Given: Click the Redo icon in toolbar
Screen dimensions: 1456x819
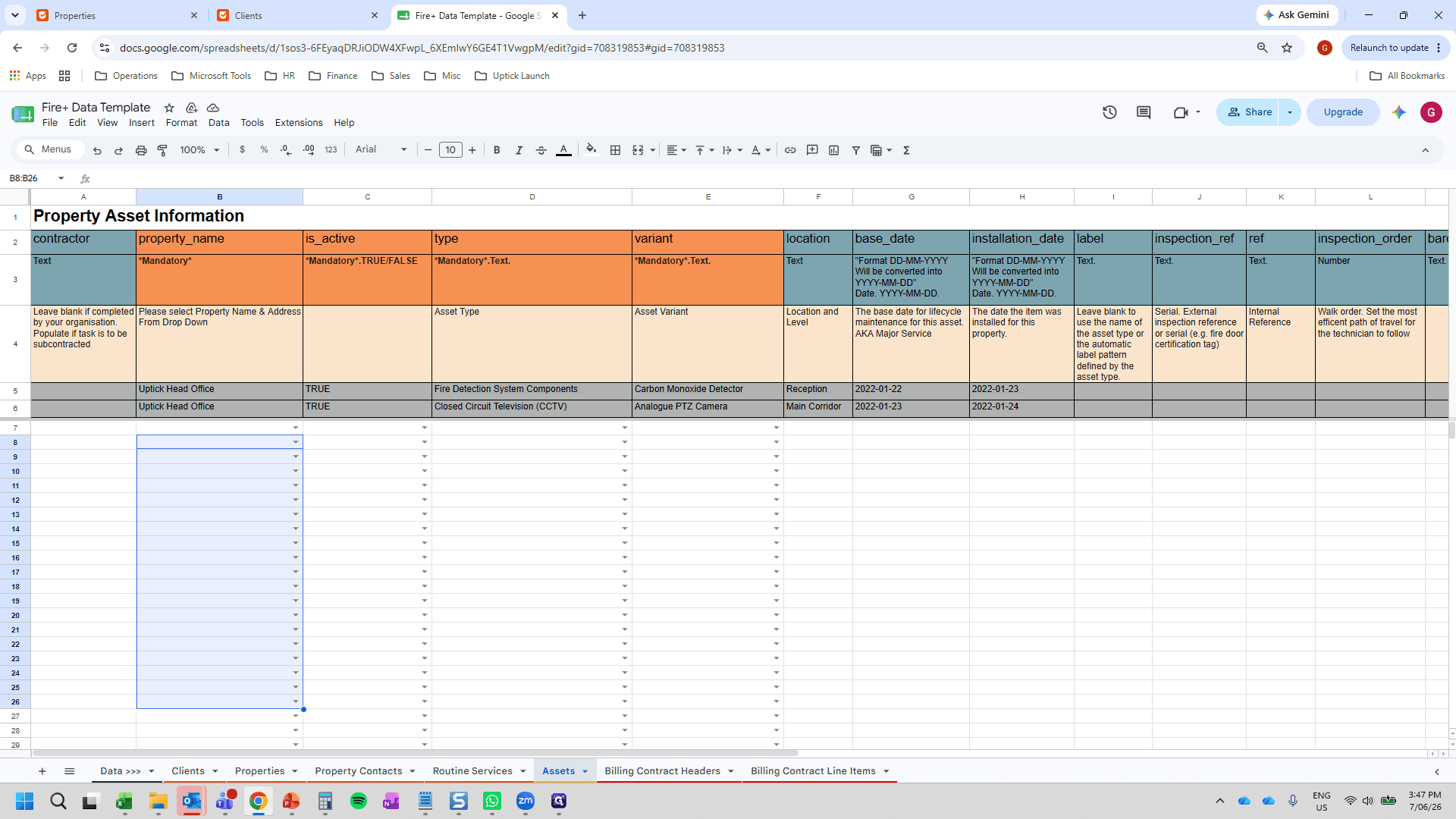Looking at the screenshot, I should pos(118,150).
